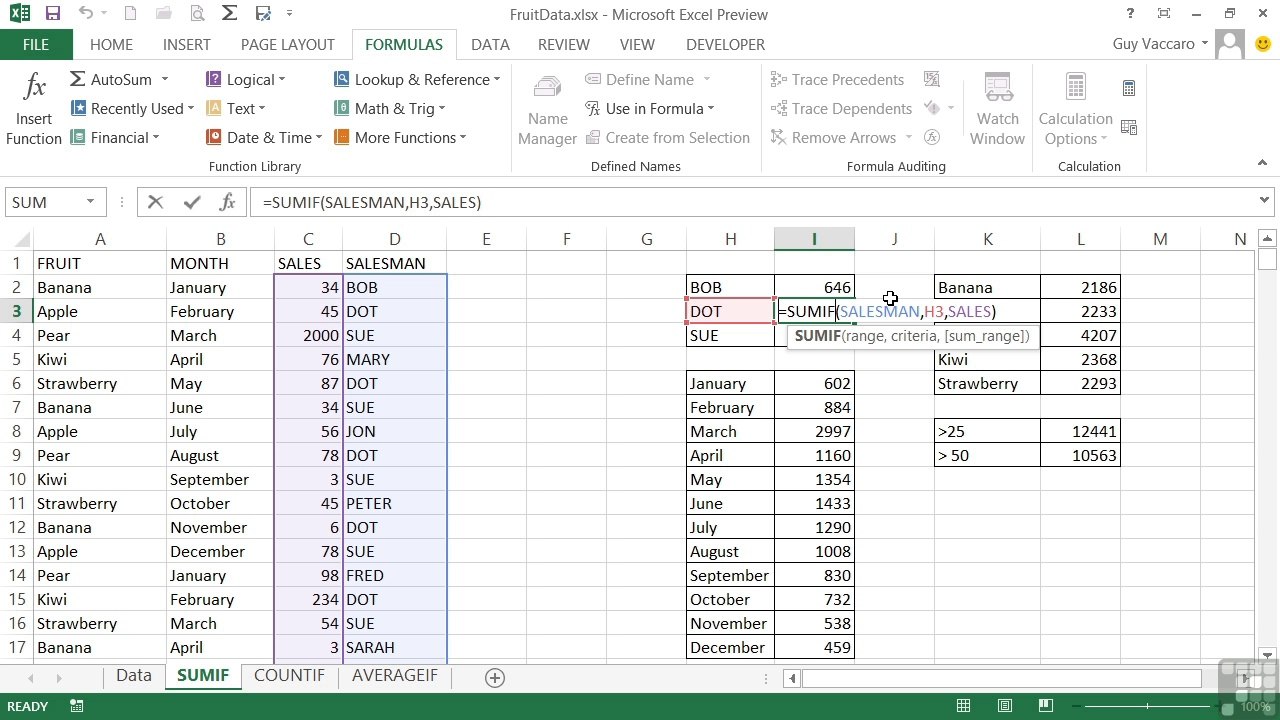Screen dimensions: 1280x720
Task: Open the Use in Formula dropdown
Action: (x=650, y=108)
